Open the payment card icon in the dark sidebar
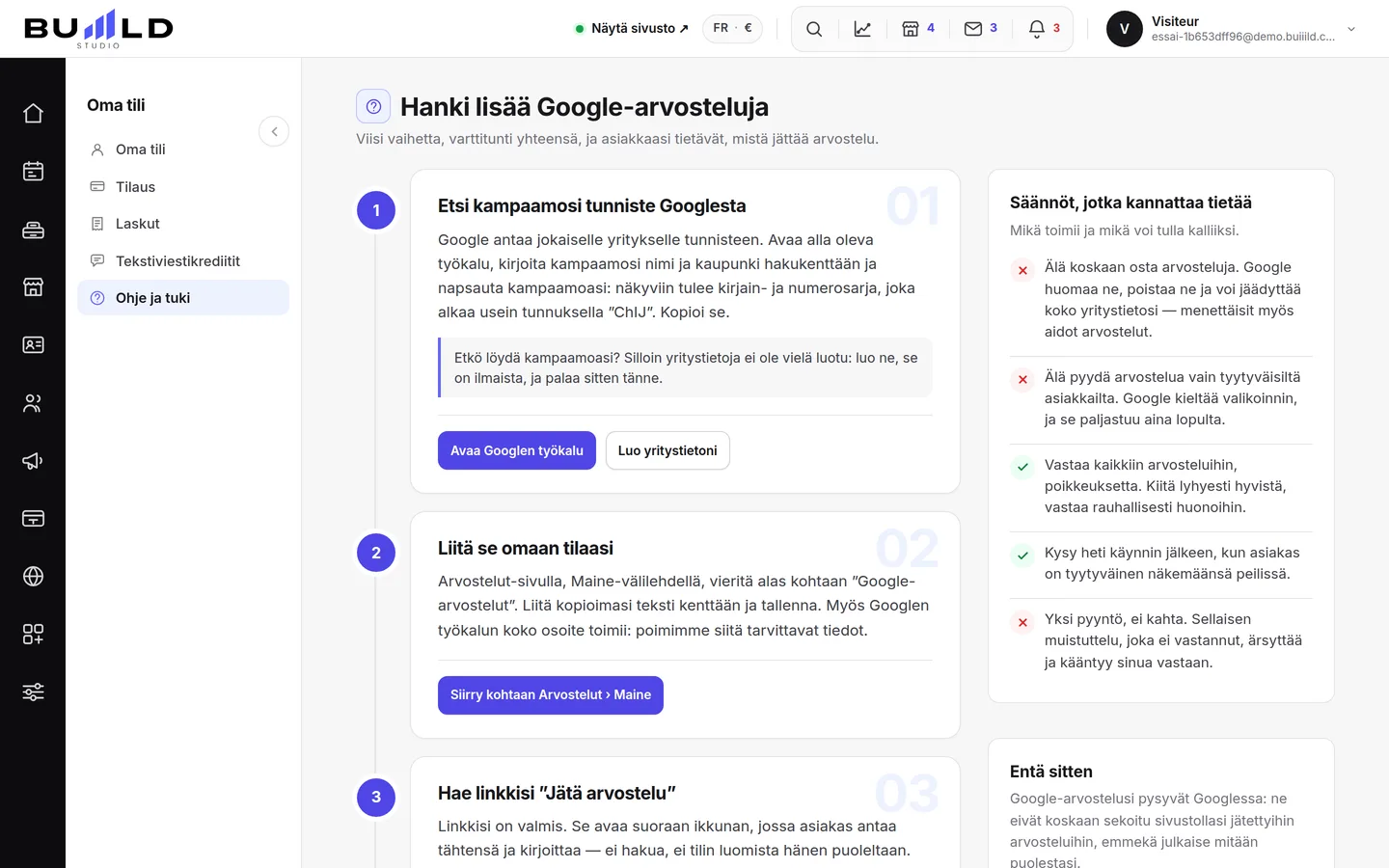Viewport: 1389px width, 868px height. point(33,519)
